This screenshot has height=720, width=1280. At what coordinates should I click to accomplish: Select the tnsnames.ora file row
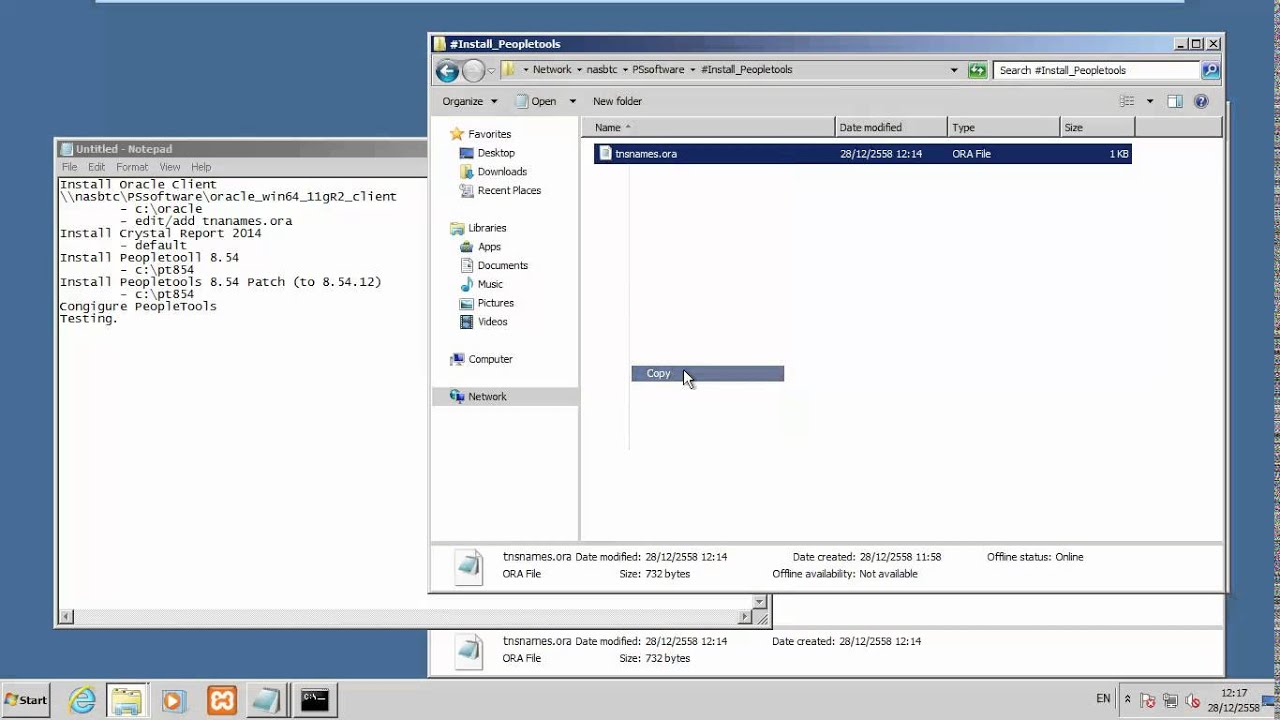pos(862,154)
